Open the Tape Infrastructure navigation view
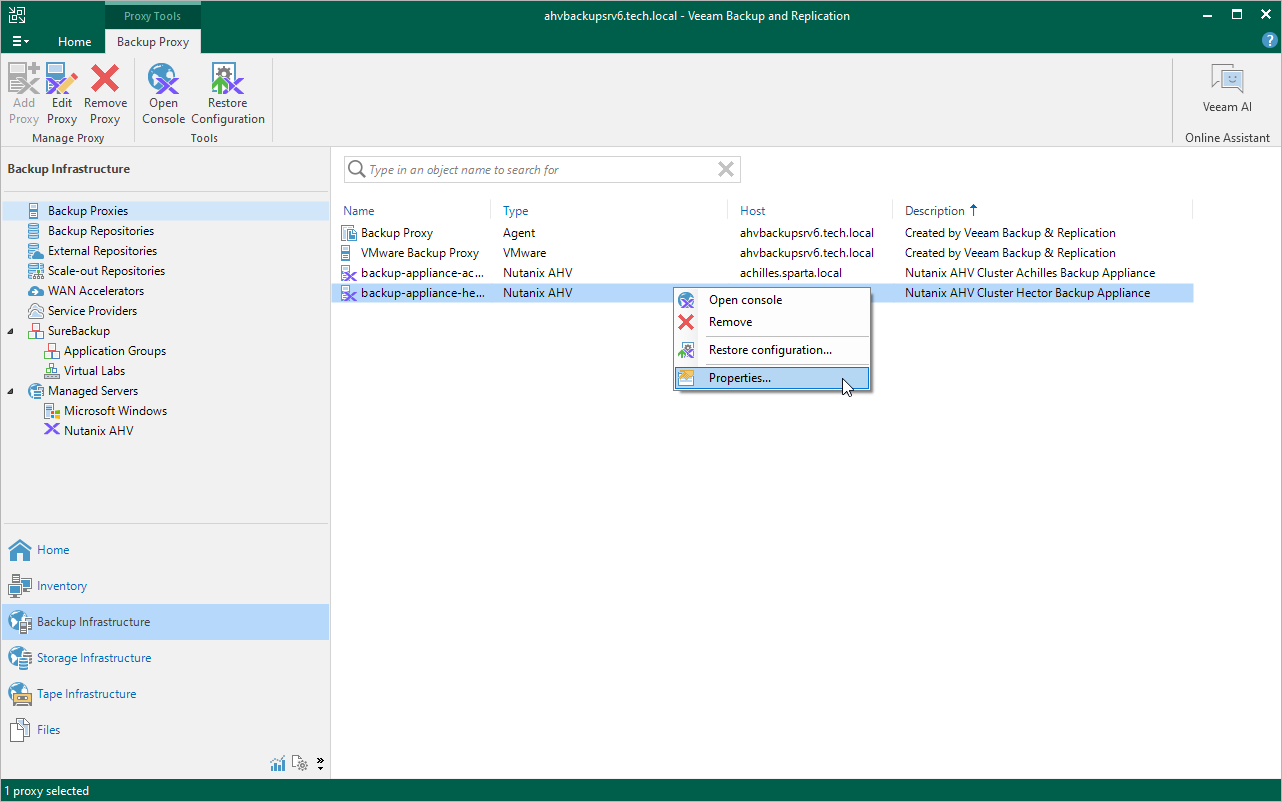Image resolution: width=1282 pixels, height=802 pixels. [x=166, y=694]
